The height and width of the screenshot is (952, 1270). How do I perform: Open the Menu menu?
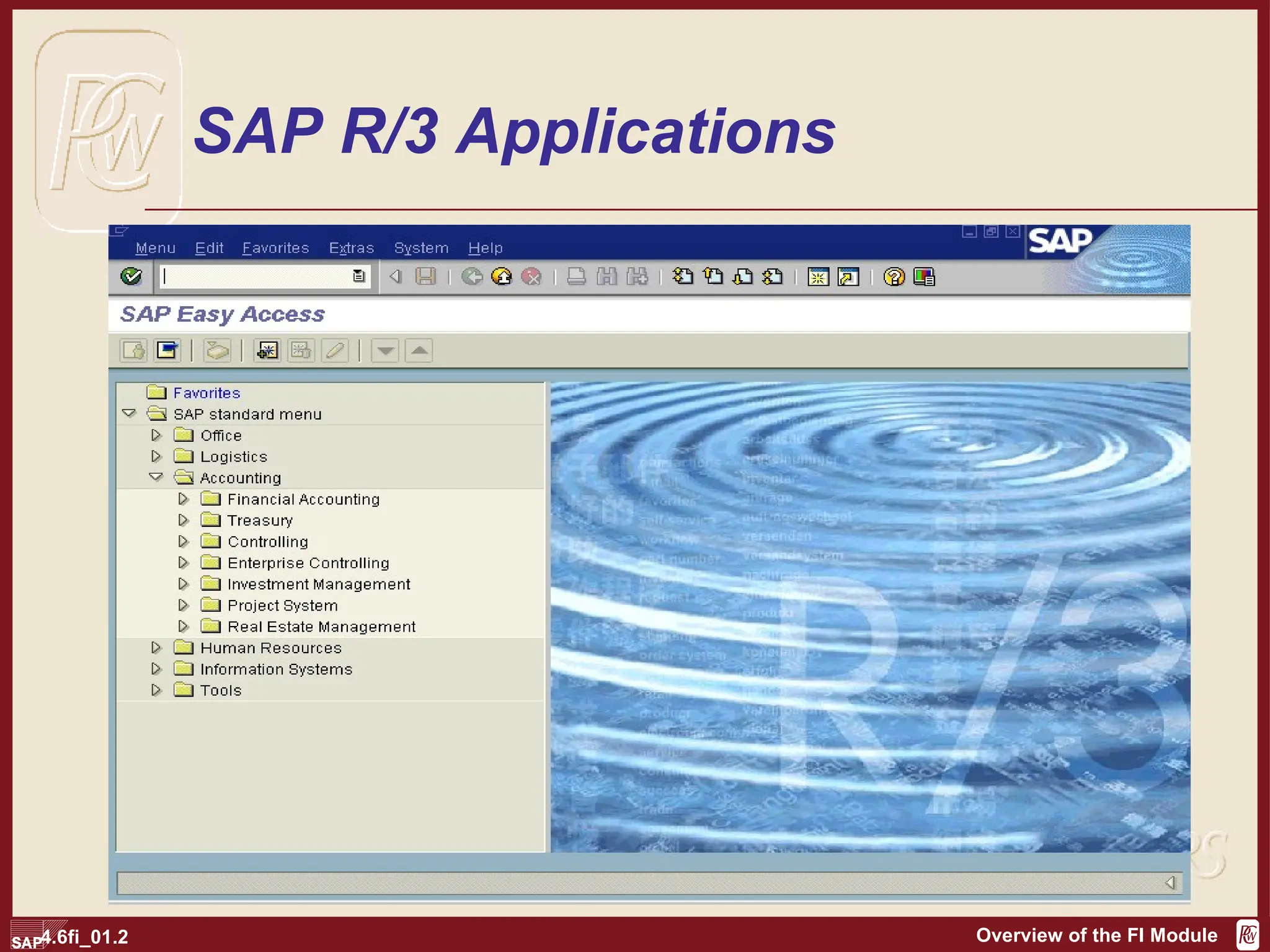coord(156,248)
